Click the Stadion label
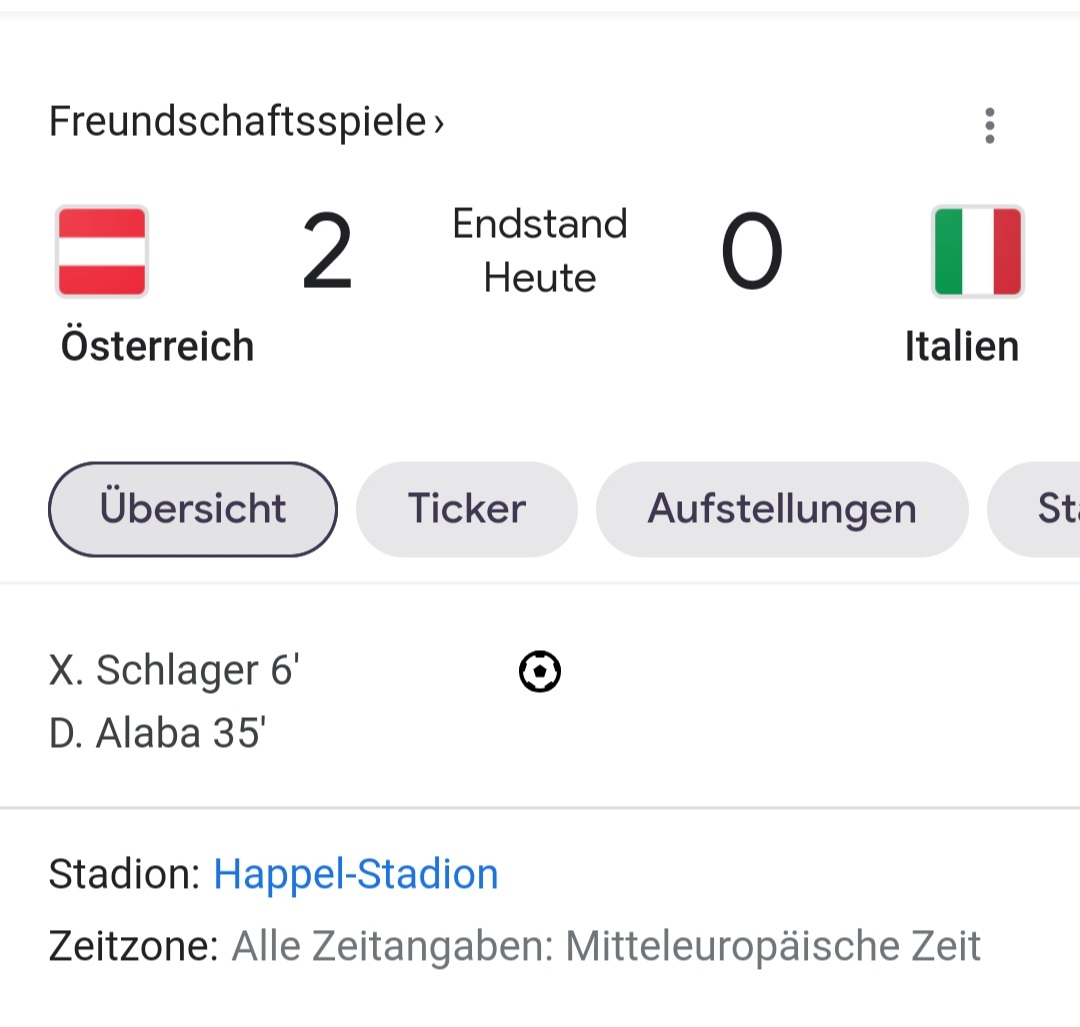The height and width of the screenshot is (1027, 1080). click(125, 874)
